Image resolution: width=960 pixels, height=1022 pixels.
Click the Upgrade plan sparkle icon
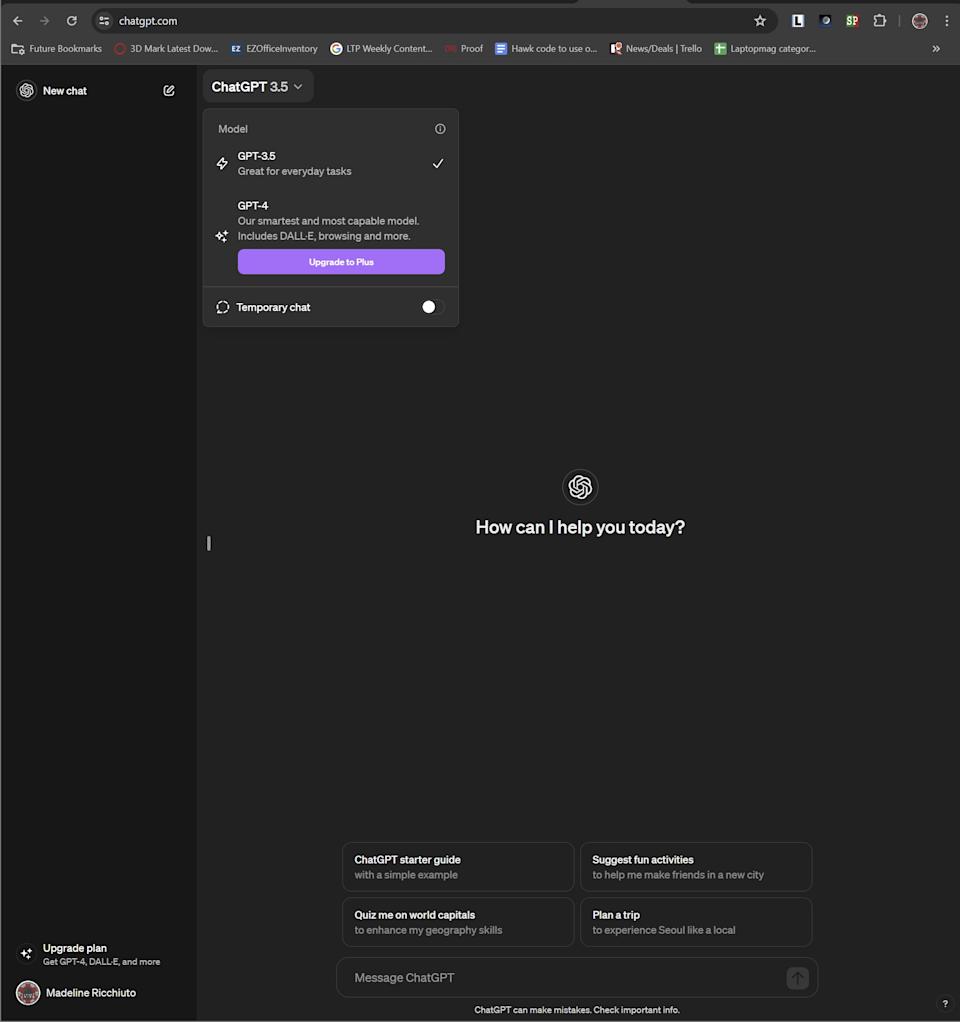coord(25,953)
